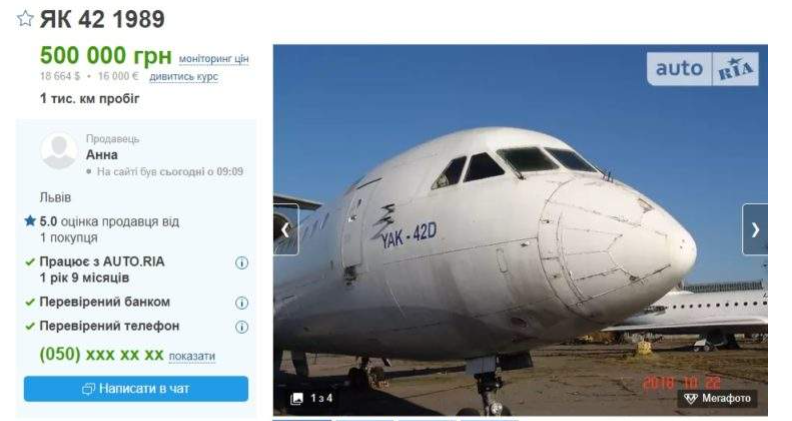Reveal the phone number with 'показати'
The image size is (792, 421).
click(192, 356)
